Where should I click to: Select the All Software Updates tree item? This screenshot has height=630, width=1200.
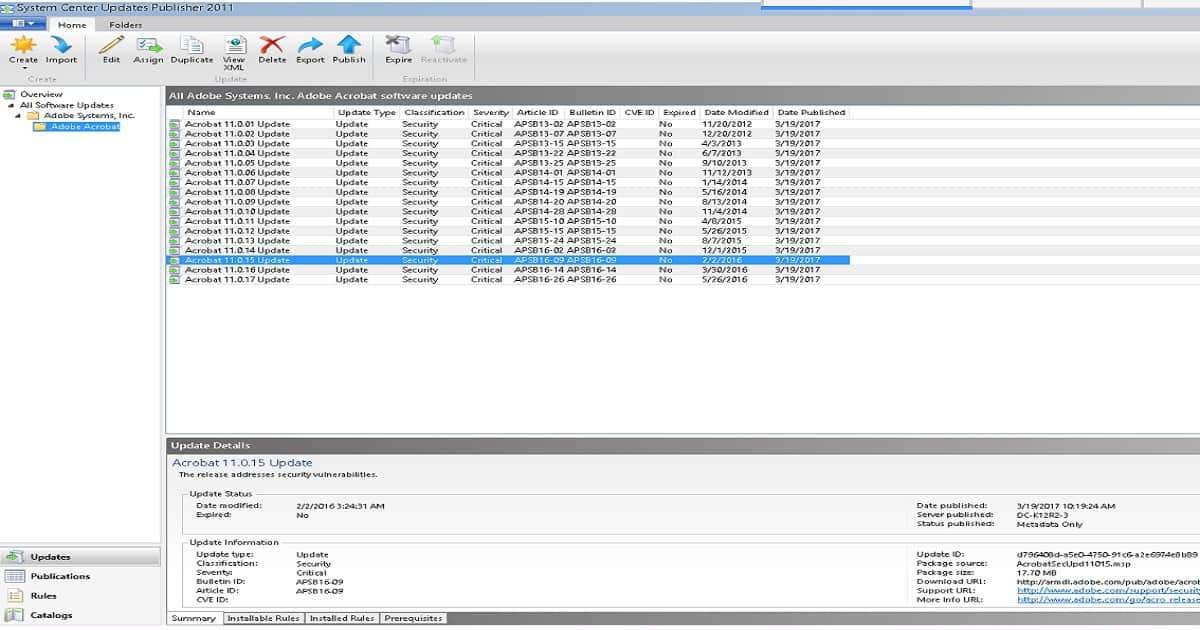click(x=67, y=105)
